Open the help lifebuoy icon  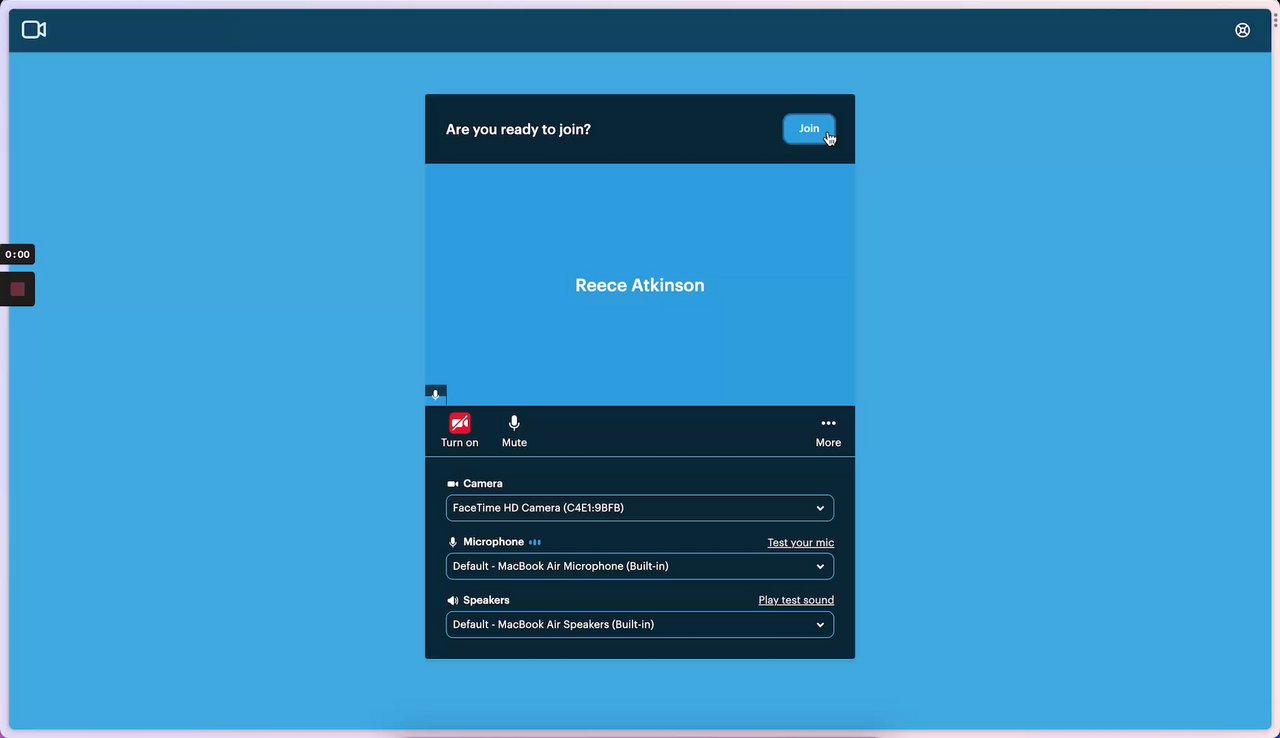coord(1242,30)
